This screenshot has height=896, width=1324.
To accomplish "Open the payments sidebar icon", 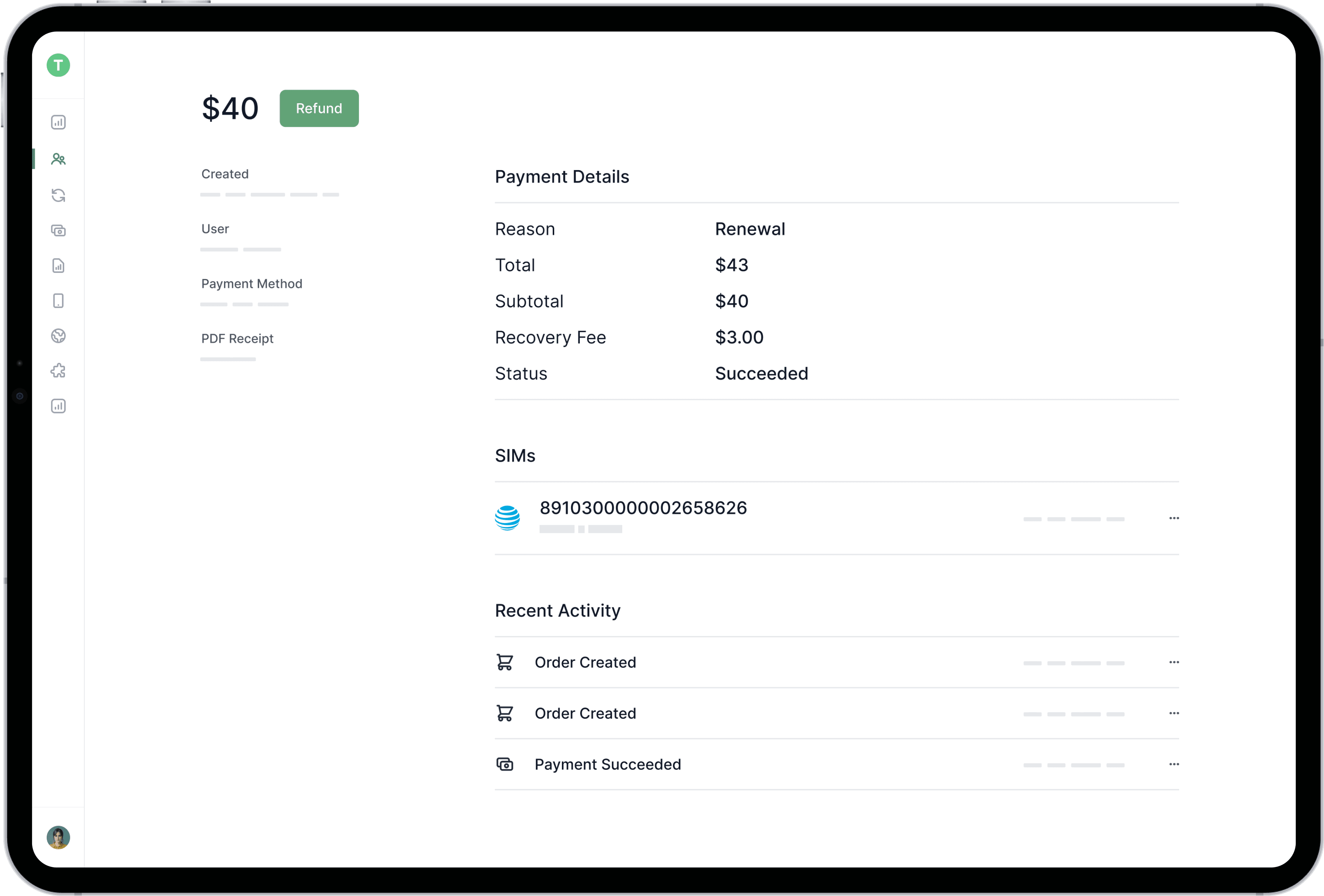I will [x=58, y=231].
